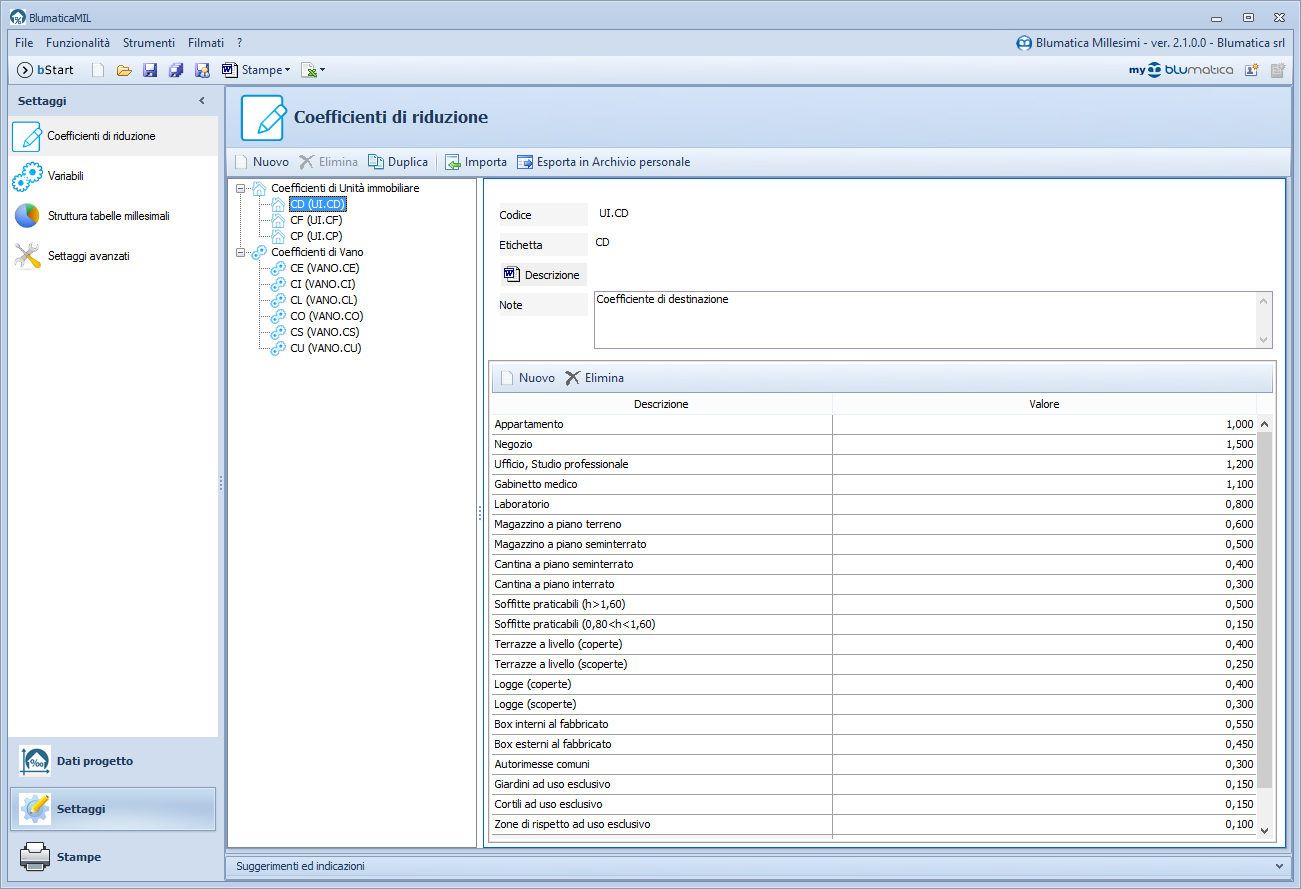Click the save all icon
Viewport: 1301px width, 889px height.
pos(176,70)
